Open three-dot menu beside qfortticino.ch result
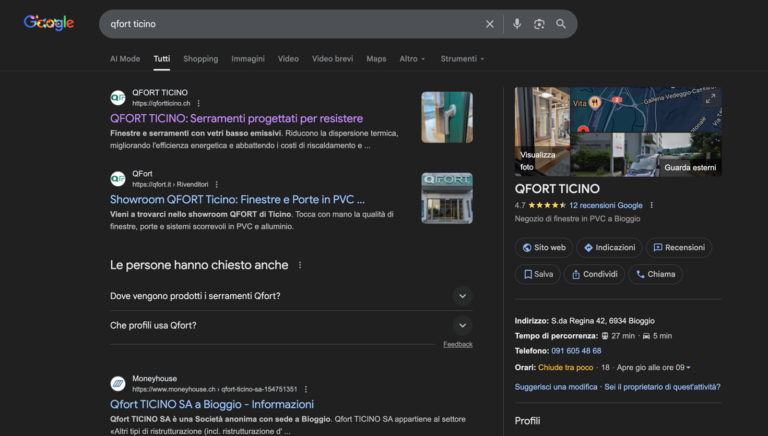 pyautogui.click(x=199, y=103)
